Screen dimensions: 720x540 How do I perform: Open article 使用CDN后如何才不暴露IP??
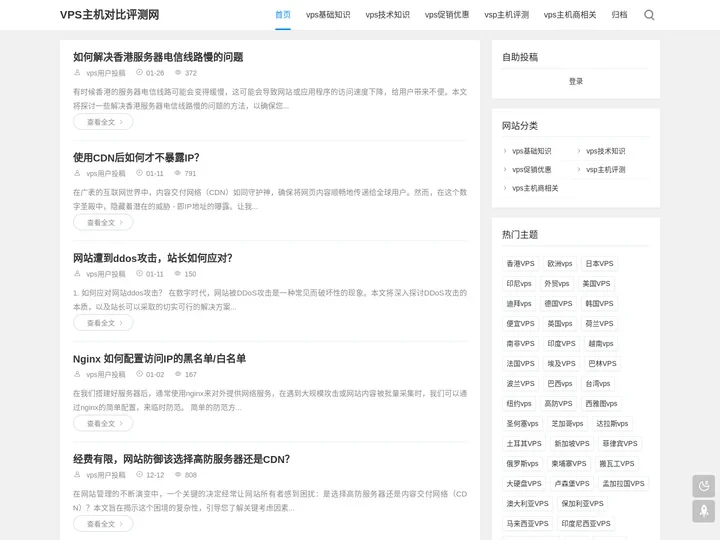point(136,158)
